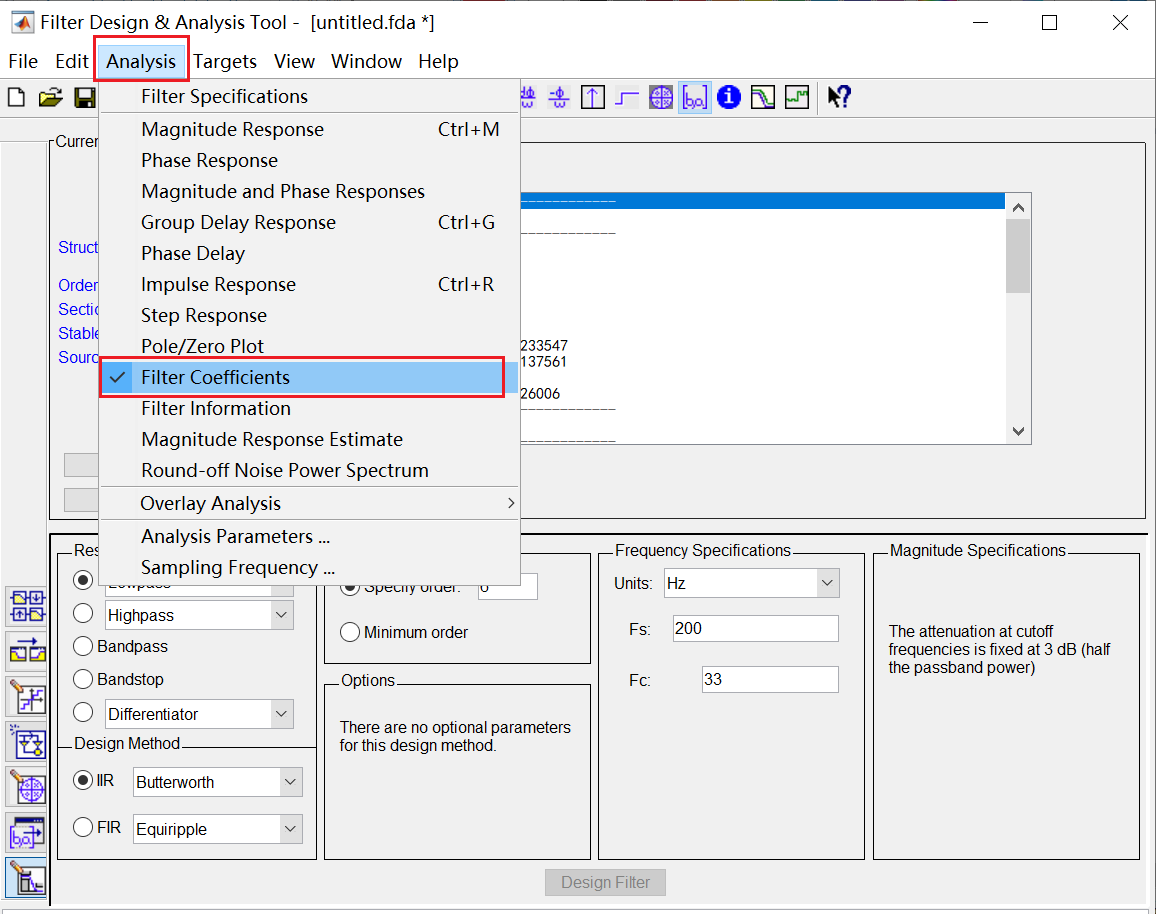Open the View menu

[294, 61]
